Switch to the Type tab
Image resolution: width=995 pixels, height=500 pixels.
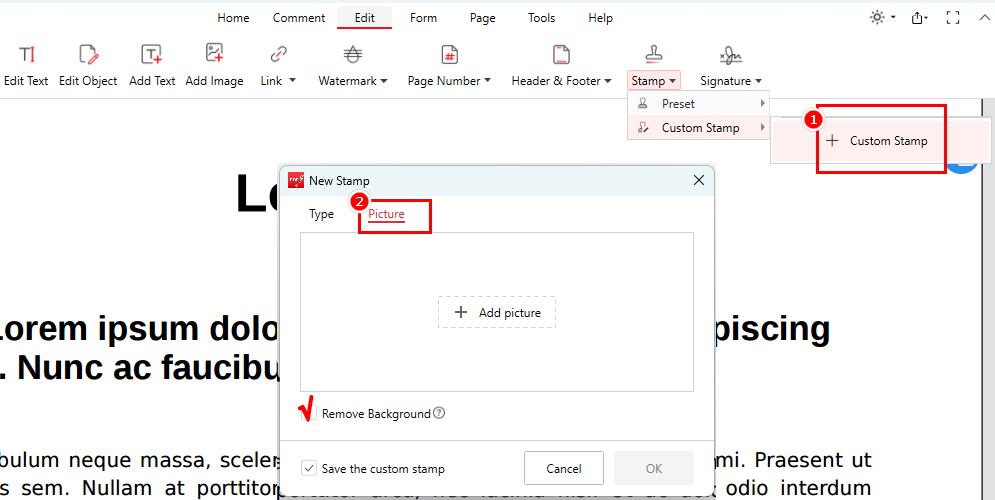[321, 214]
